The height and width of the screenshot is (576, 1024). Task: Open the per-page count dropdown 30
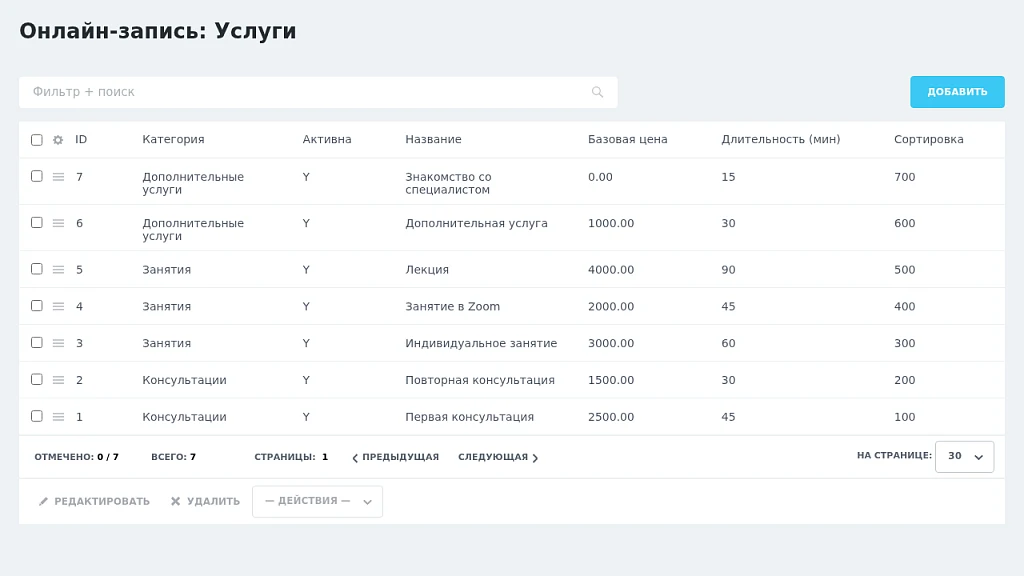coord(965,456)
